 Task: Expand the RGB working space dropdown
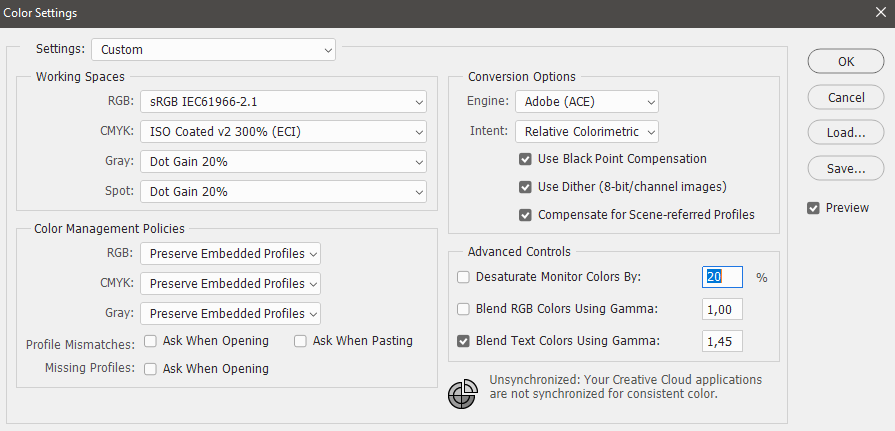[x=283, y=102]
